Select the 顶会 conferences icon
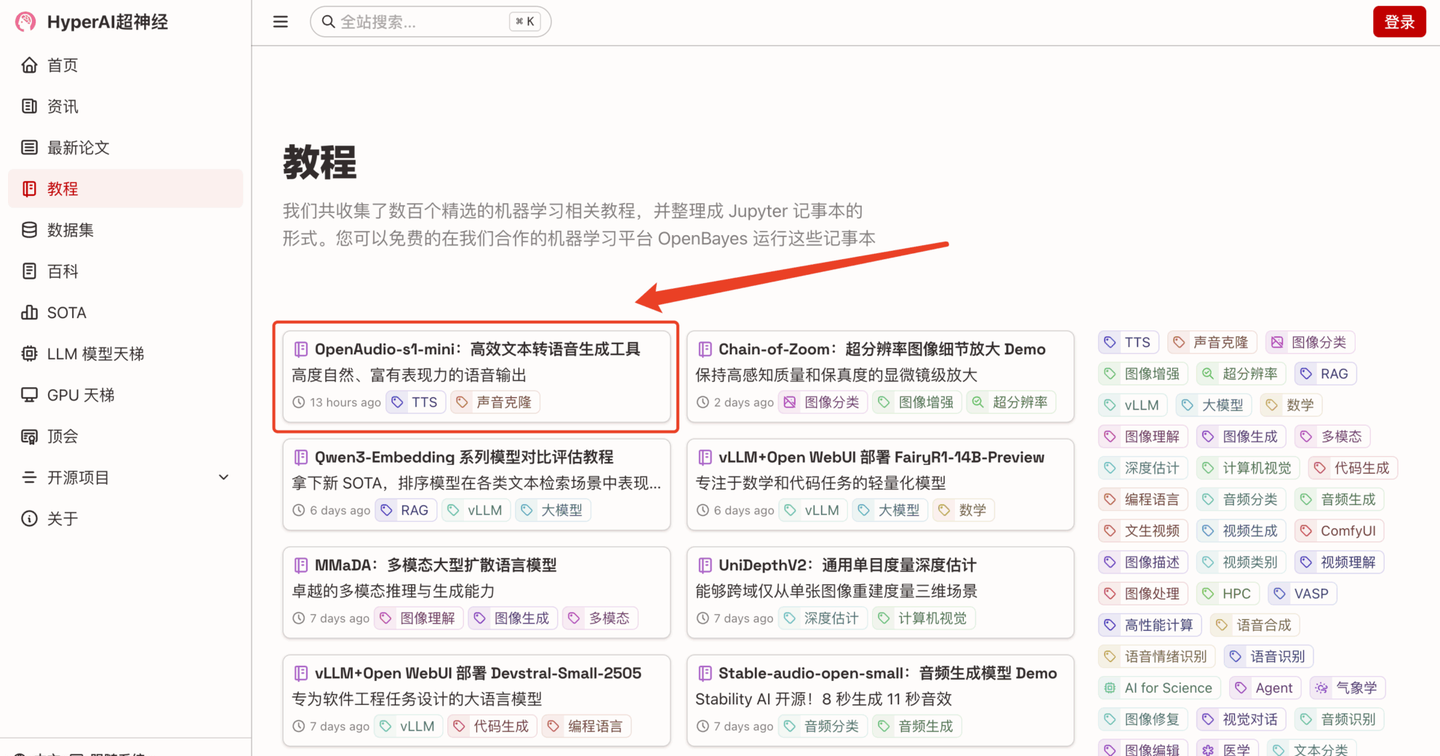 (x=30, y=435)
